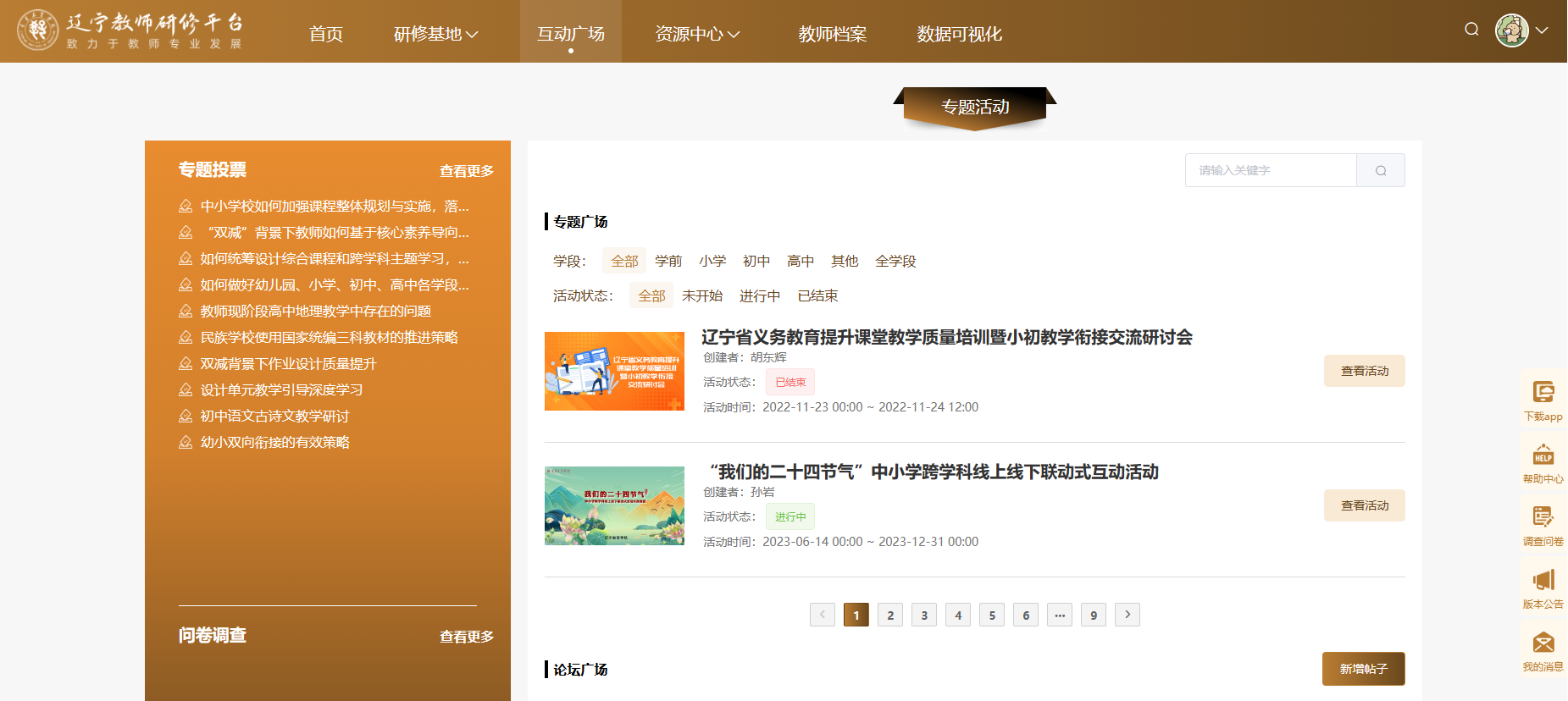Open the 调查问卷 survey icon
Image resolution: width=1568 pixels, height=701 pixels.
[x=1543, y=517]
